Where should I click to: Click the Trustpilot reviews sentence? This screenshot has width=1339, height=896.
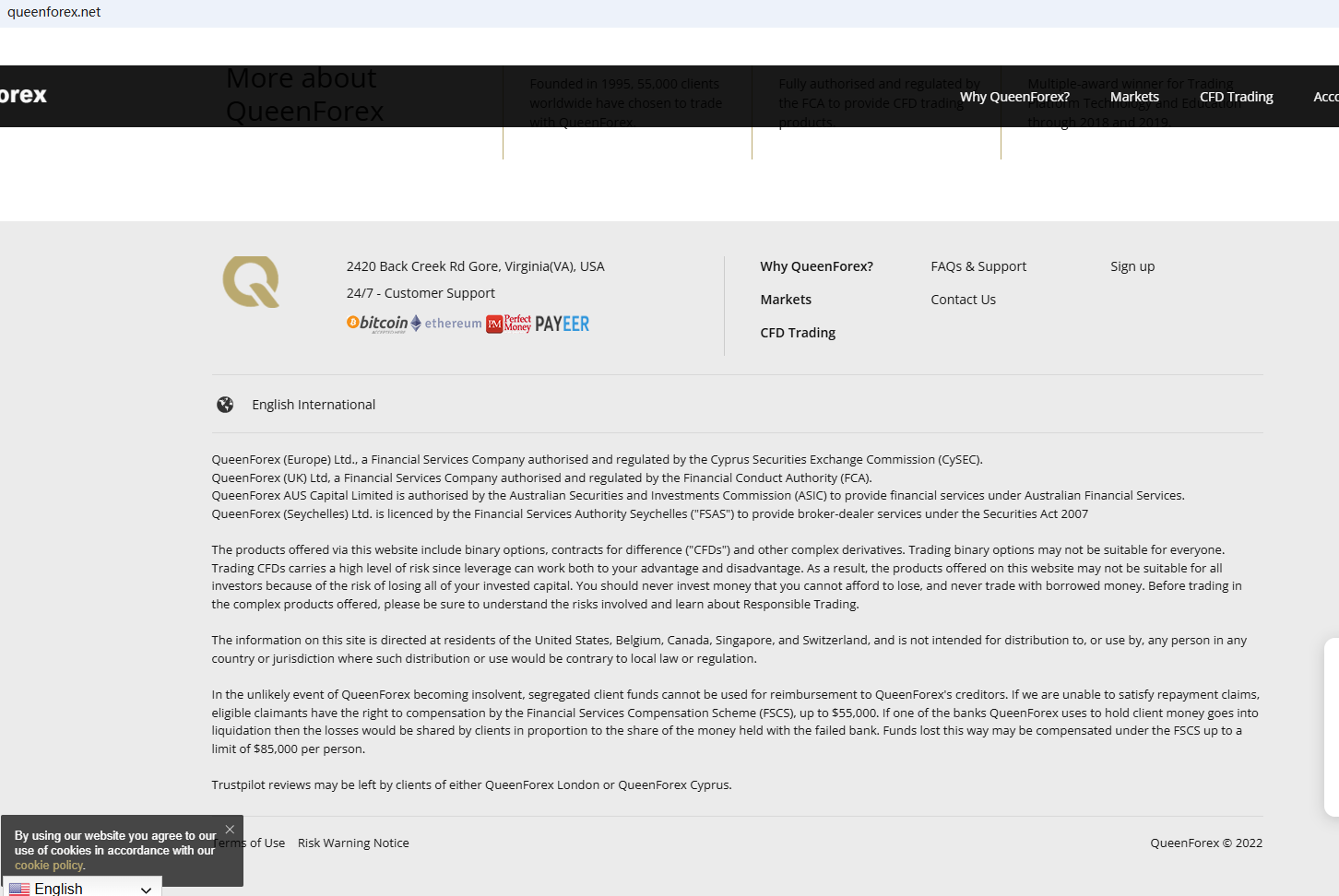(x=471, y=785)
